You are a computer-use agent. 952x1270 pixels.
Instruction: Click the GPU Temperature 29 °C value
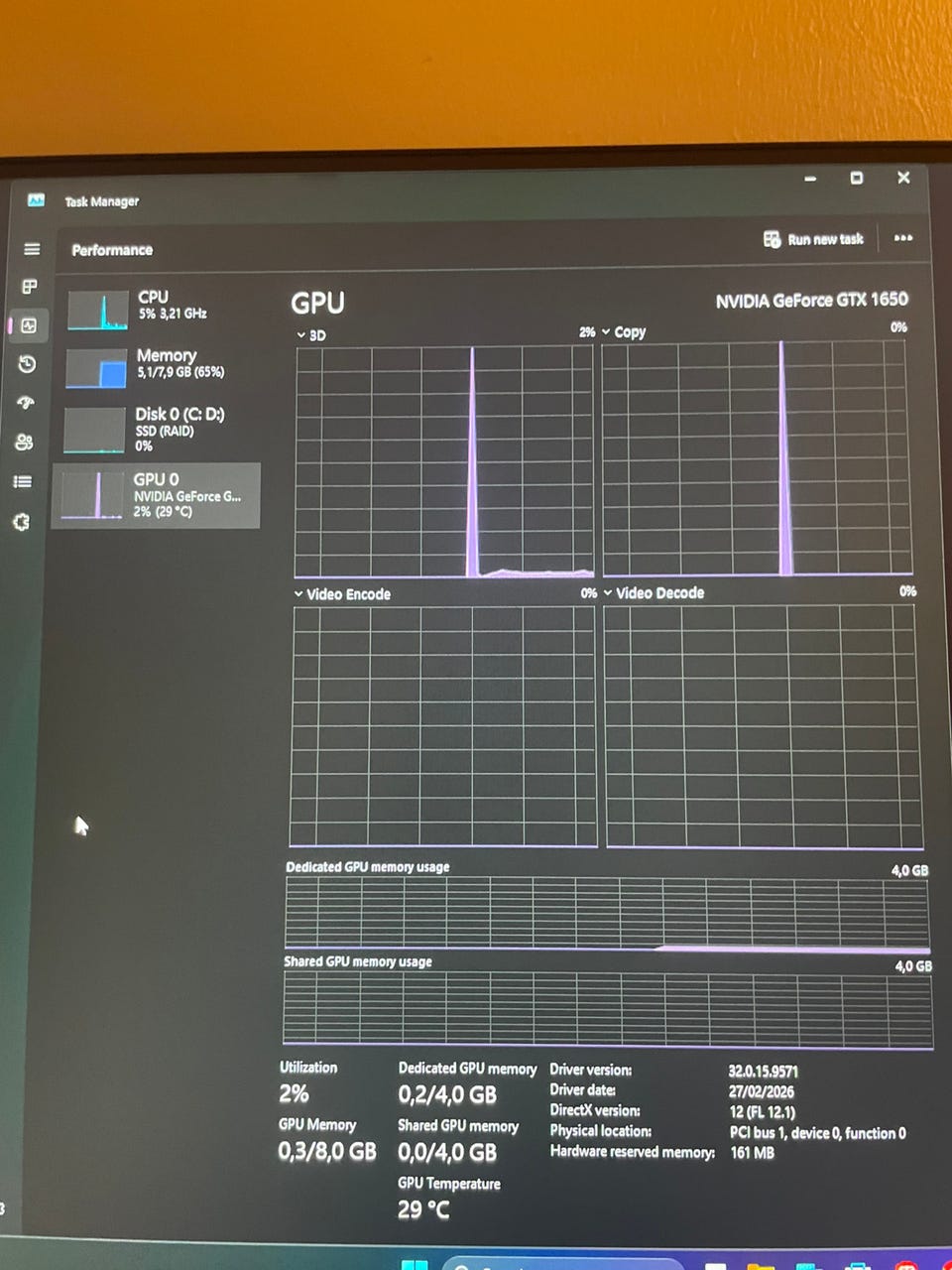click(x=423, y=1210)
